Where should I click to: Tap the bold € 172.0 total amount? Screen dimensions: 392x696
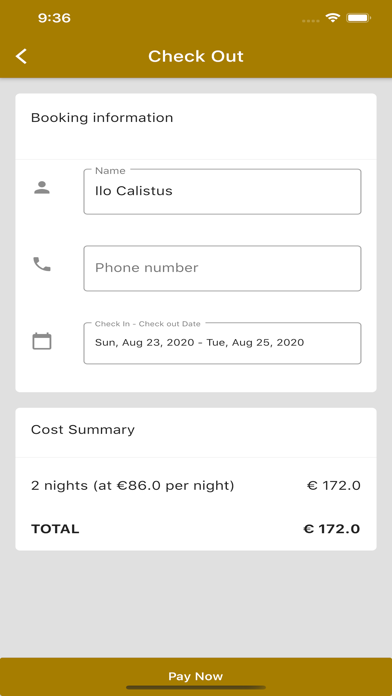tap(332, 529)
